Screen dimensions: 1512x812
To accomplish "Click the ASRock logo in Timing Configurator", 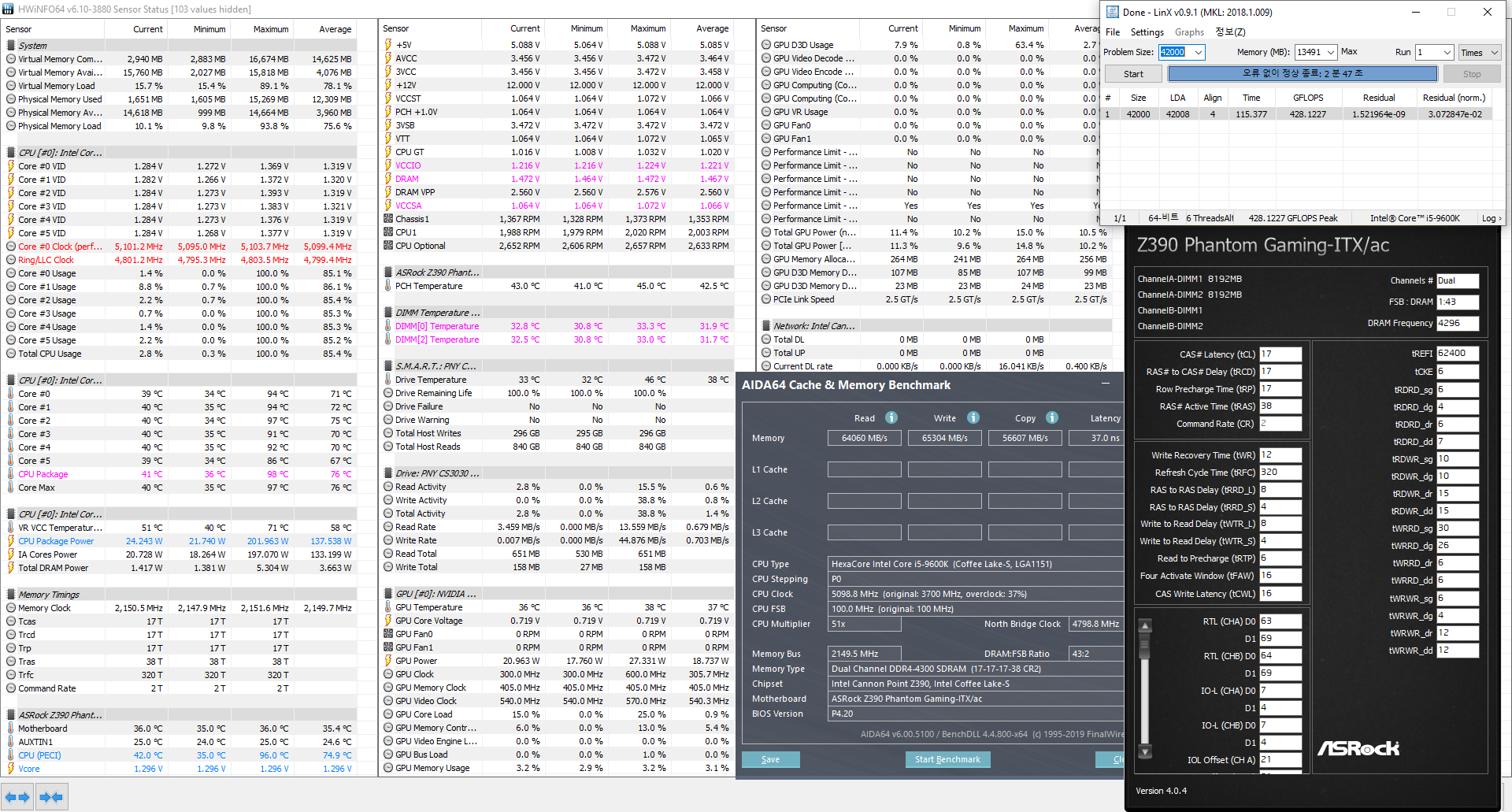I will (1358, 748).
